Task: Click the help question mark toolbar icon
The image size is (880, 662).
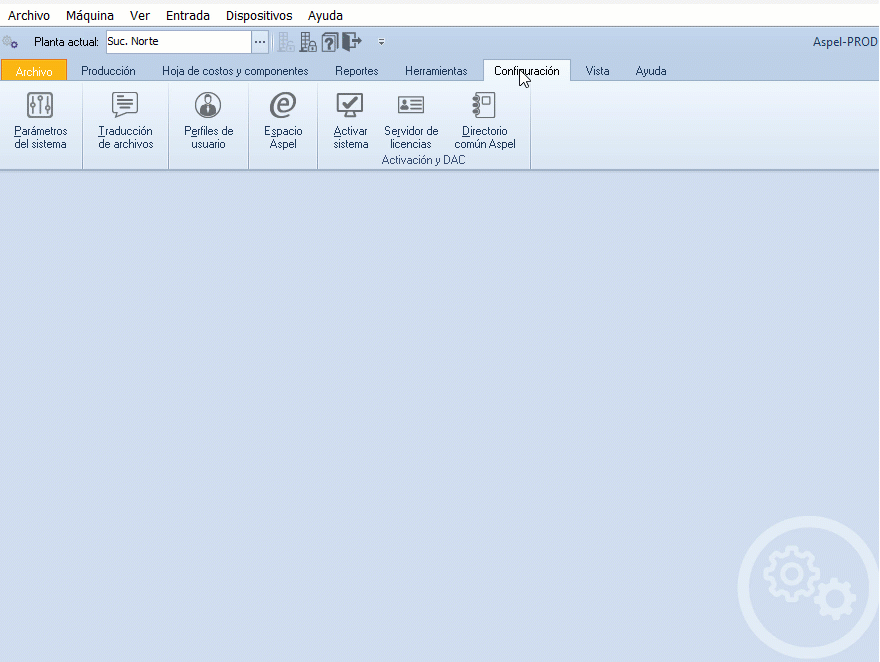Action: pos(329,42)
